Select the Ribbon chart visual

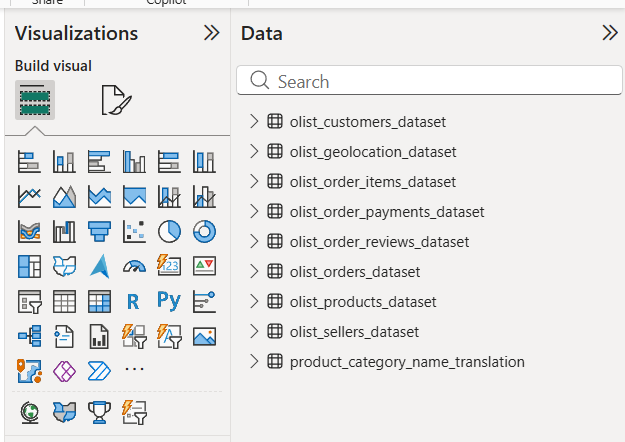[x=29, y=232]
